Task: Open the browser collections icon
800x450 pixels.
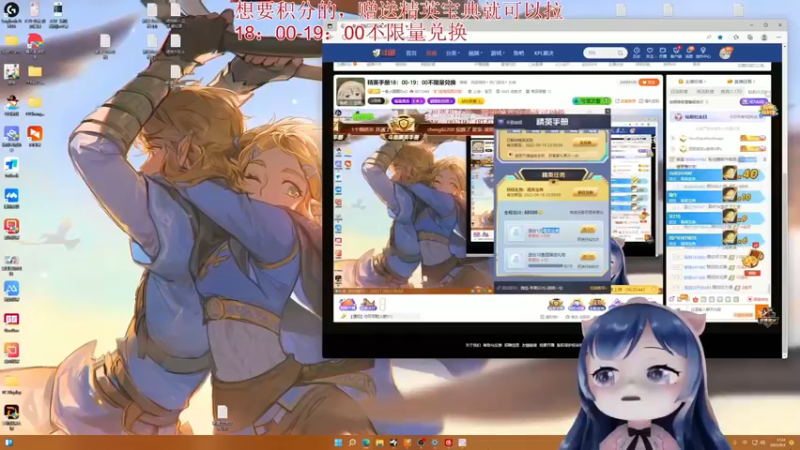Action: (x=750, y=37)
